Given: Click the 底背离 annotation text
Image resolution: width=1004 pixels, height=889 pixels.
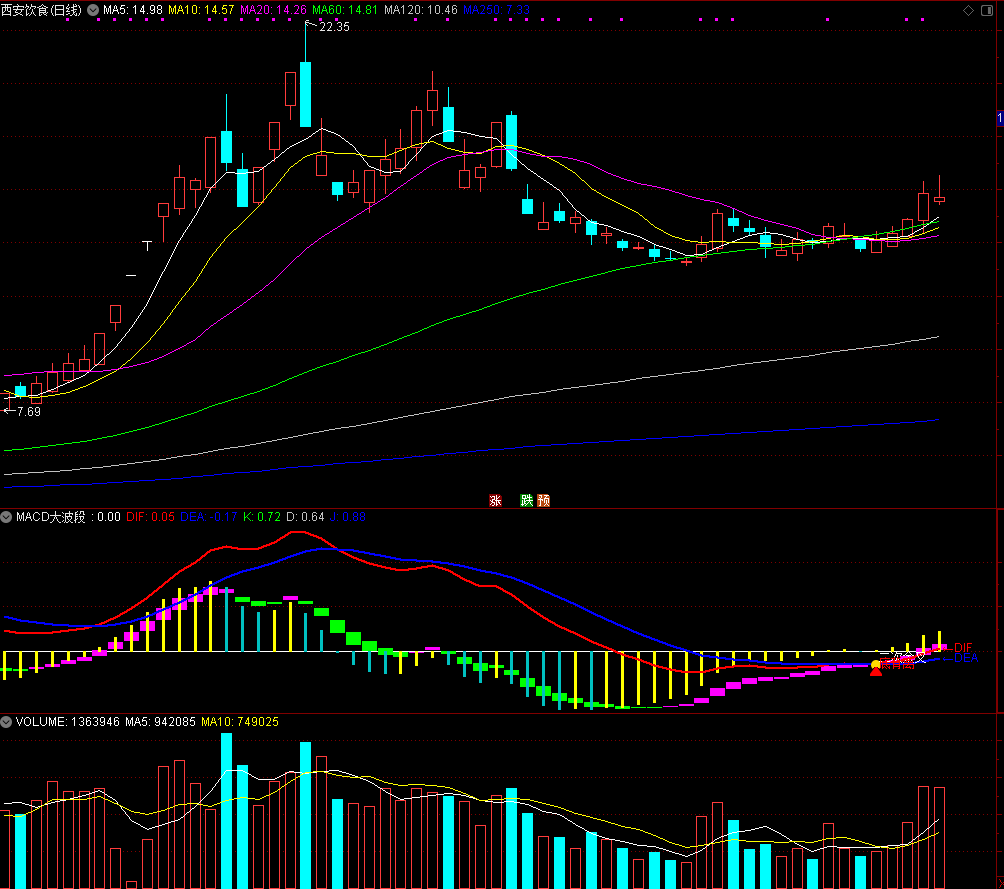Looking at the screenshot, I should [x=897, y=664].
